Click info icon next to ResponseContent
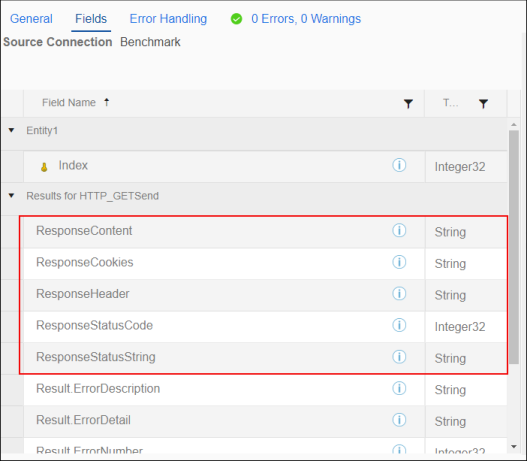The width and height of the screenshot is (527, 461). point(399,230)
